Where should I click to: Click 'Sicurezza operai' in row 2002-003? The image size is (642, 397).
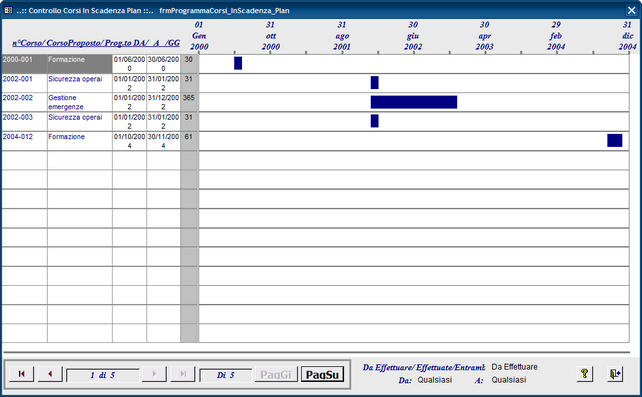click(75, 117)
